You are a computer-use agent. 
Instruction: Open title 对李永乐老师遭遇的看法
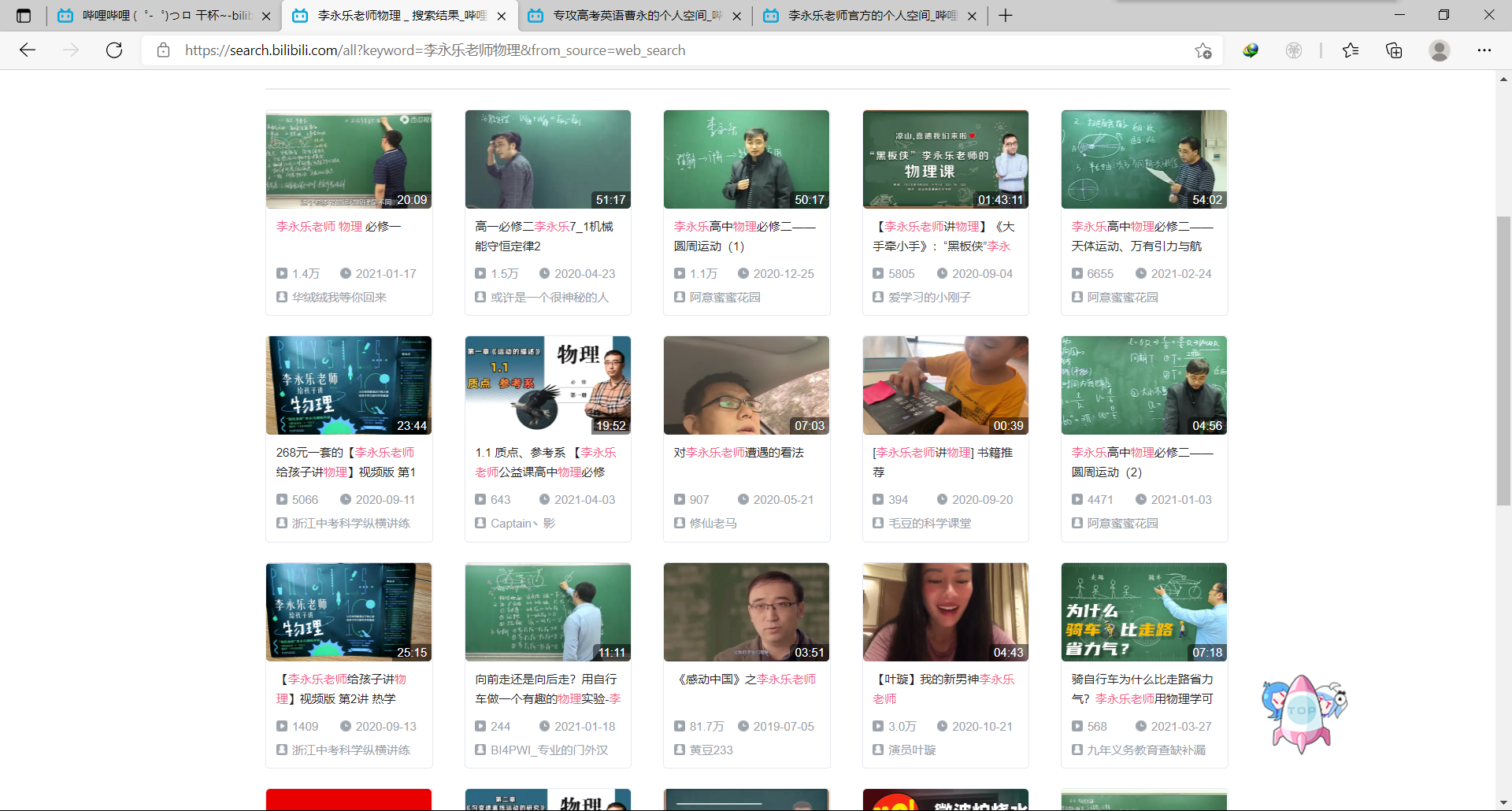pos(739,453)
